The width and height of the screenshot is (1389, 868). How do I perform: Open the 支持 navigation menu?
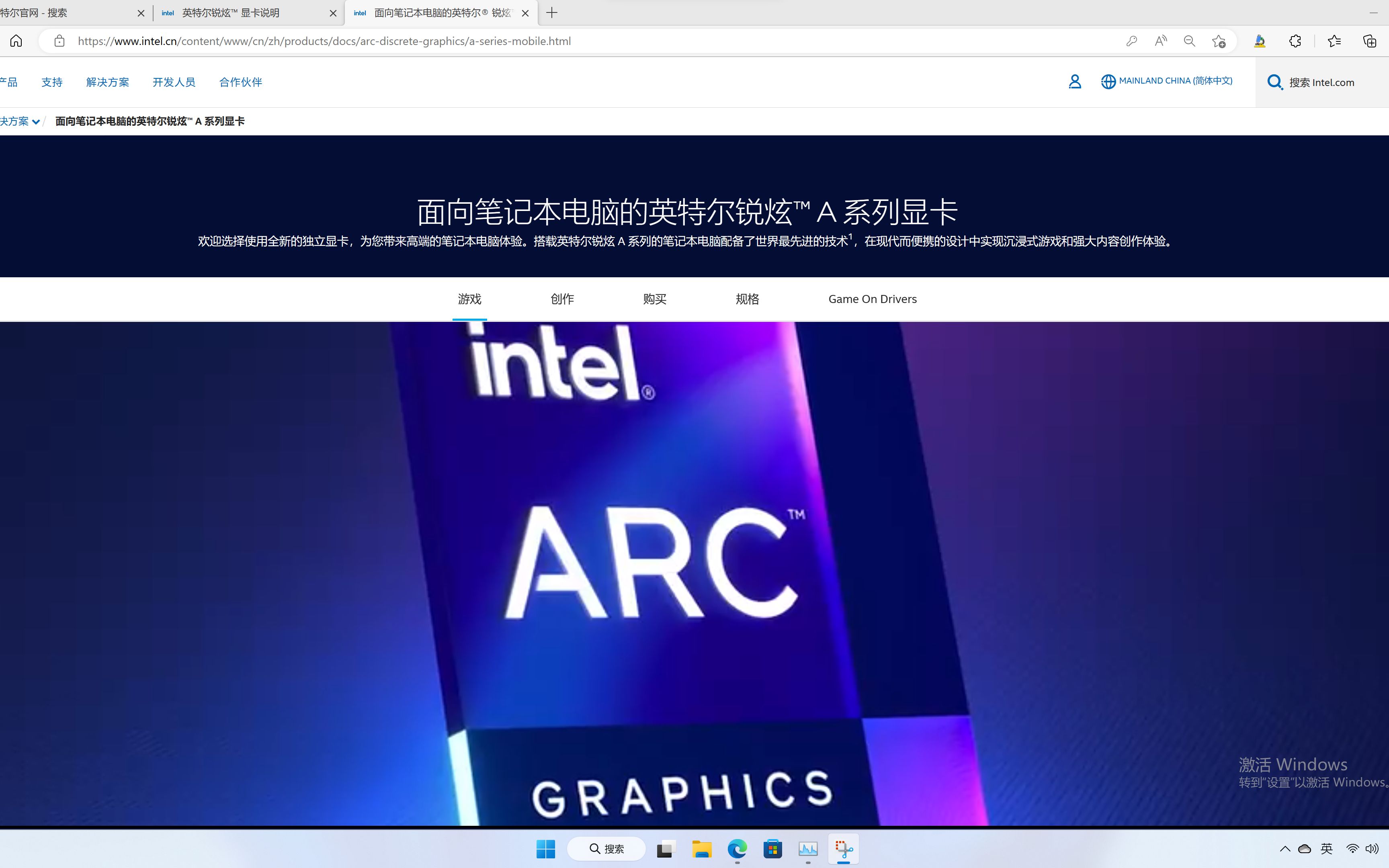tap(52, 82)
